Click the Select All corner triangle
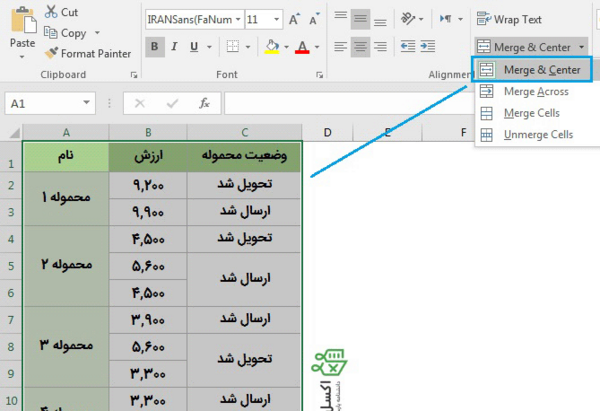Screen dimensions: 600x411 click(15, 133)
